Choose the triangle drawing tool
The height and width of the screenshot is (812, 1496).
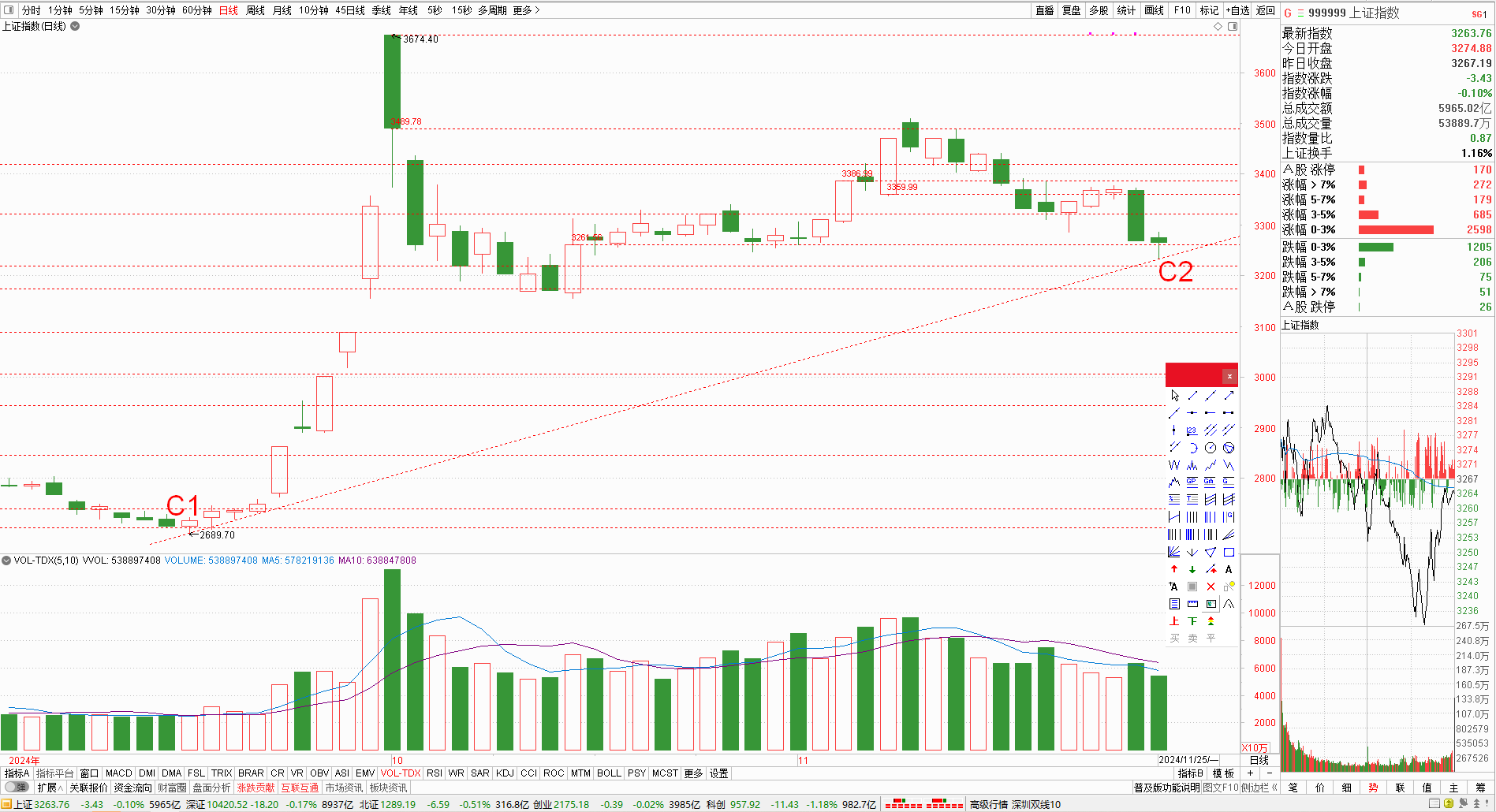(1211, 552)
